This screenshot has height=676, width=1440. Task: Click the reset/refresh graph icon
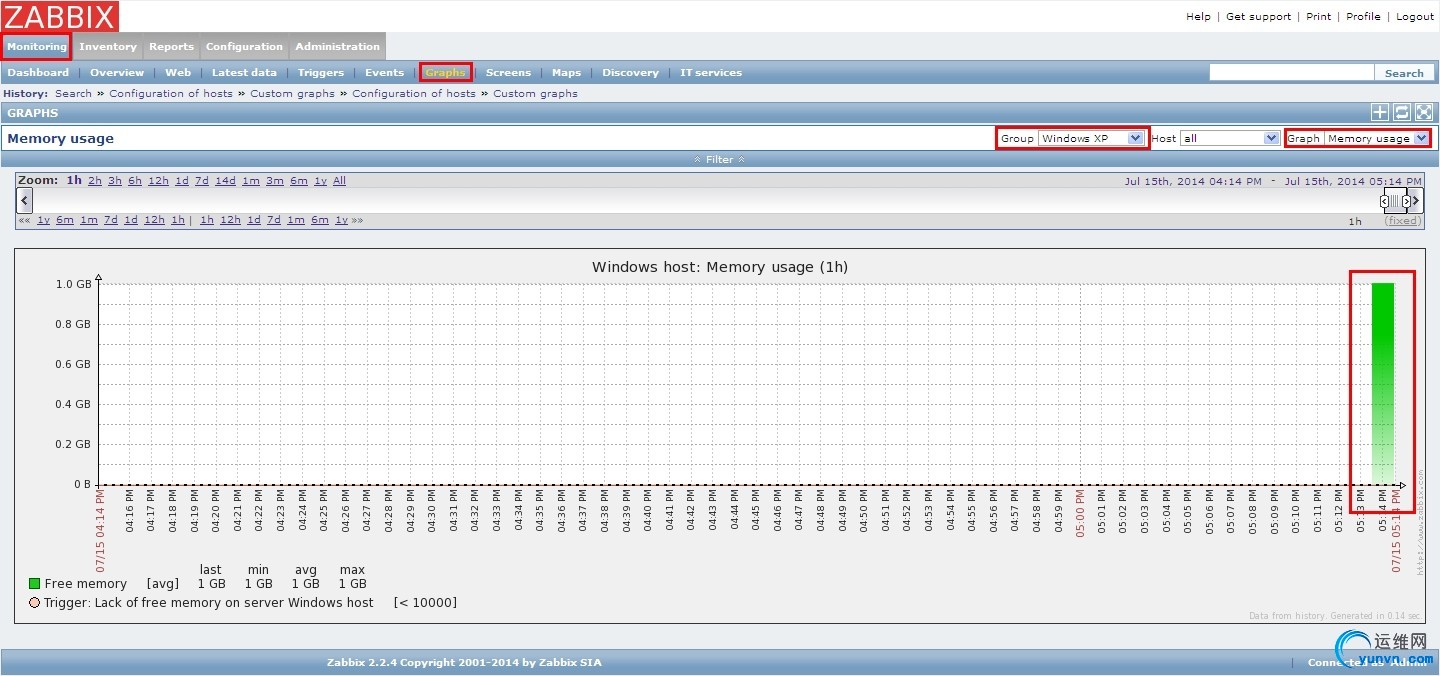(x=1402, y=112)
